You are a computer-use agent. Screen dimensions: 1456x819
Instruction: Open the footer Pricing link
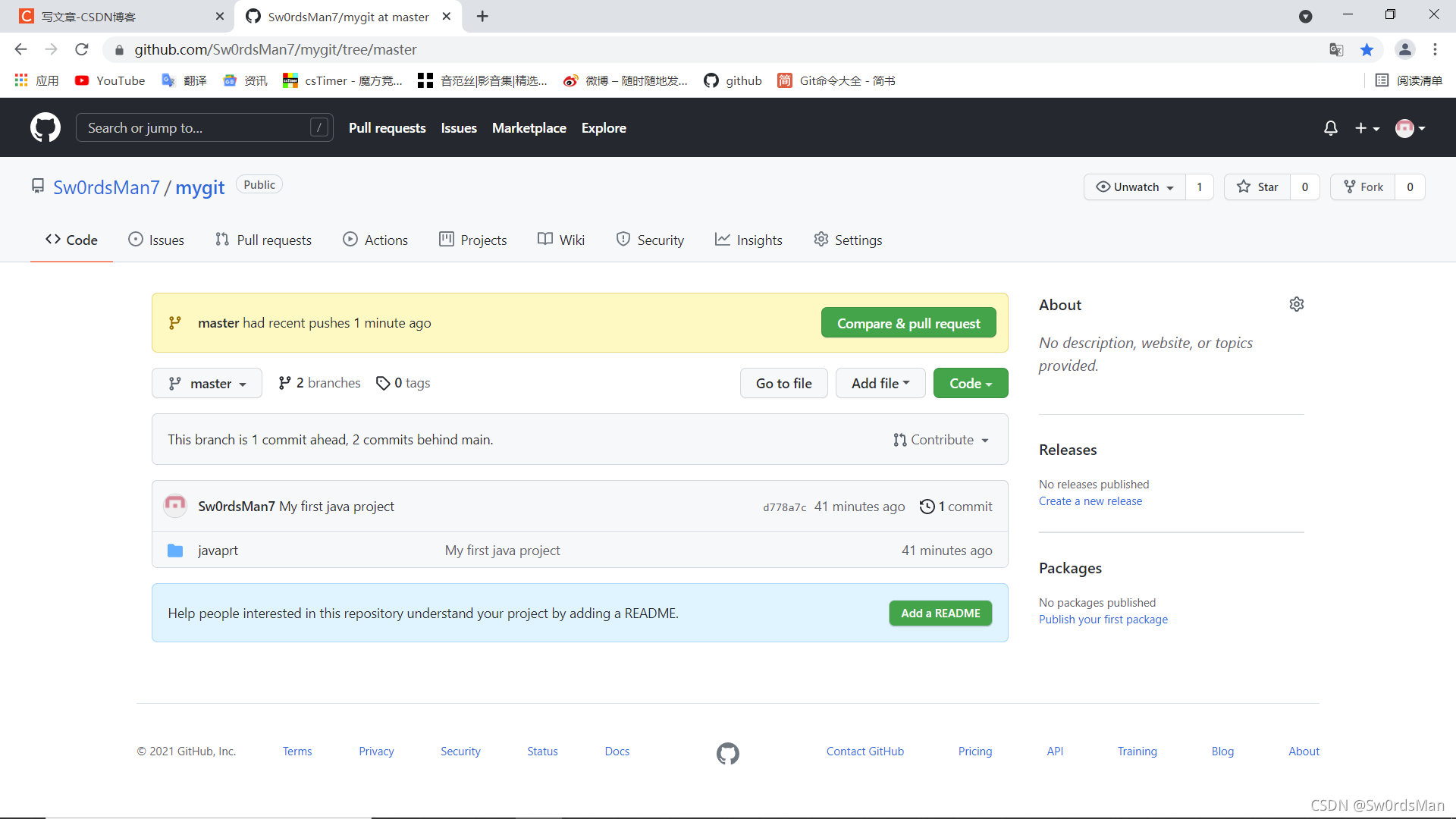click(x=974, y=752)
